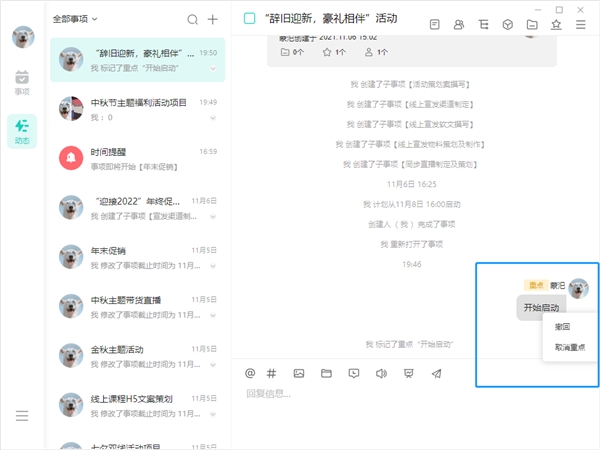
Task: Expand chevron on 迎接2022 年终促 row
Action: click(213, 217)
